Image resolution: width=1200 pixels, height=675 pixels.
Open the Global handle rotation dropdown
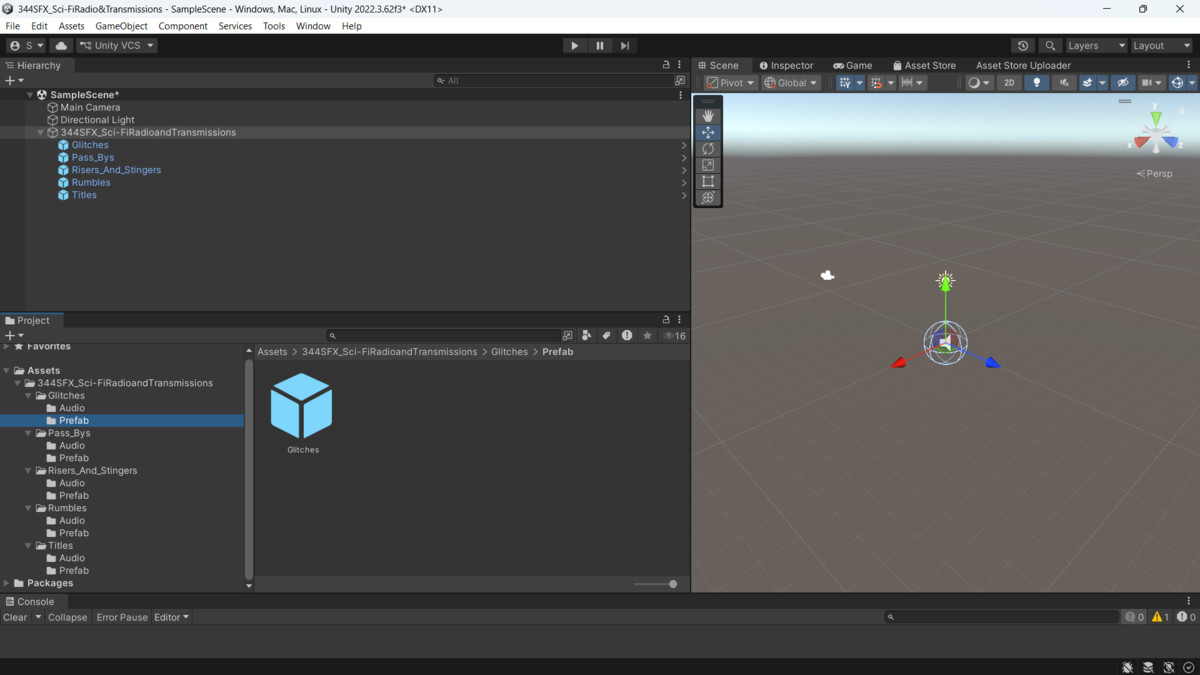(791, 83)
